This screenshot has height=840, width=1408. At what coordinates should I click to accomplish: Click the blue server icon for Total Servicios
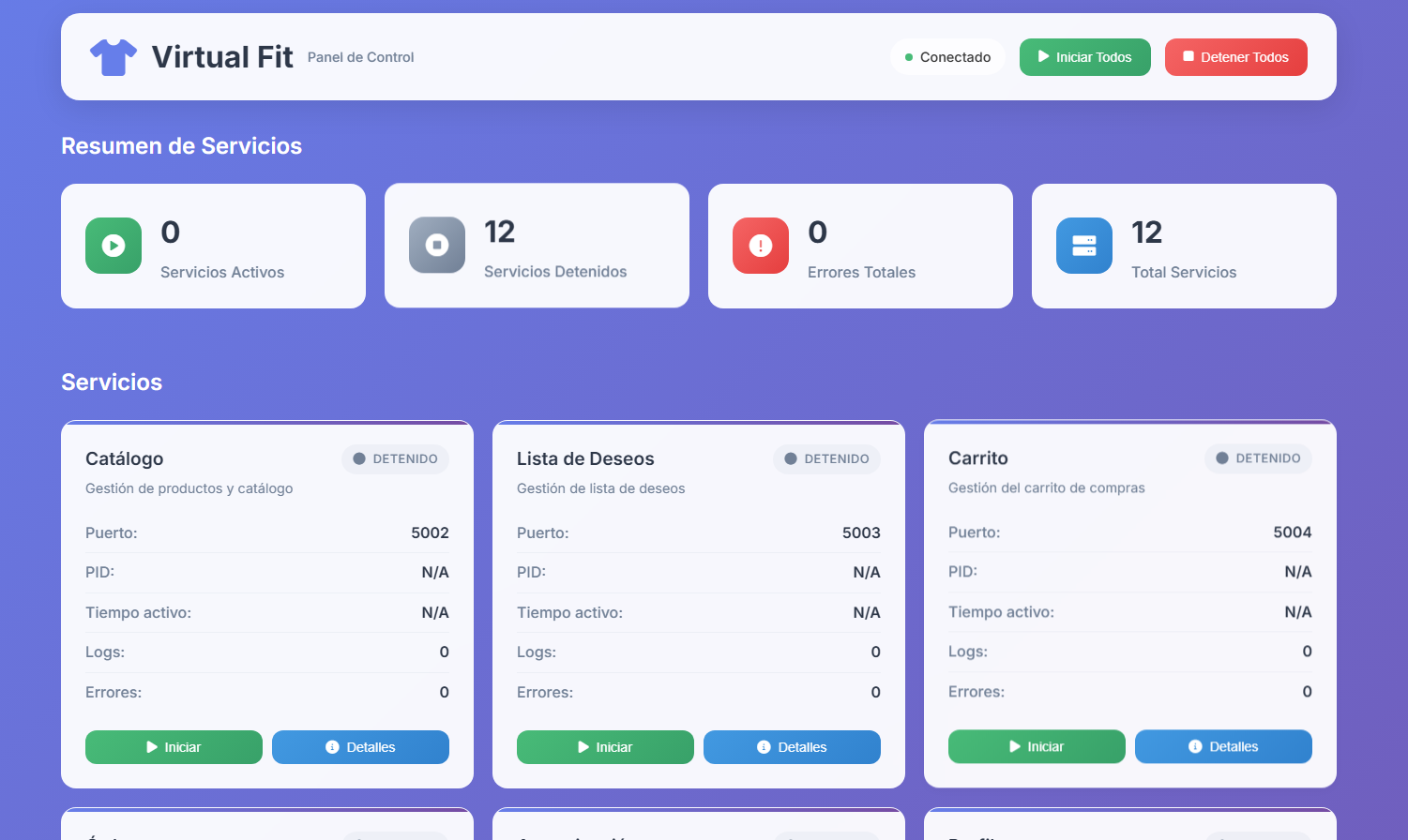point(1084,246)
